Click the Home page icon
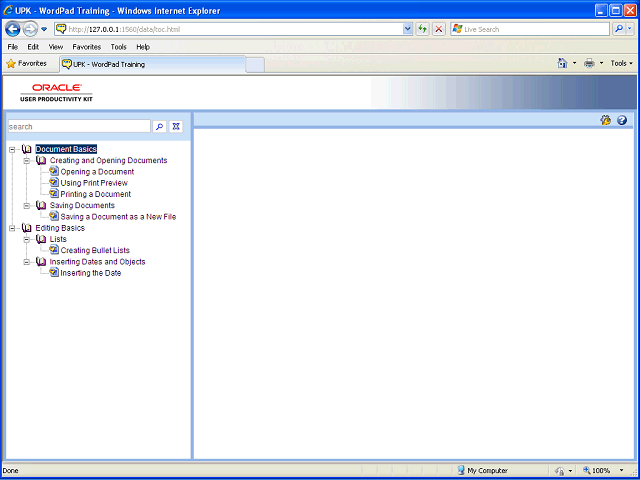 [x=562, y=63]
